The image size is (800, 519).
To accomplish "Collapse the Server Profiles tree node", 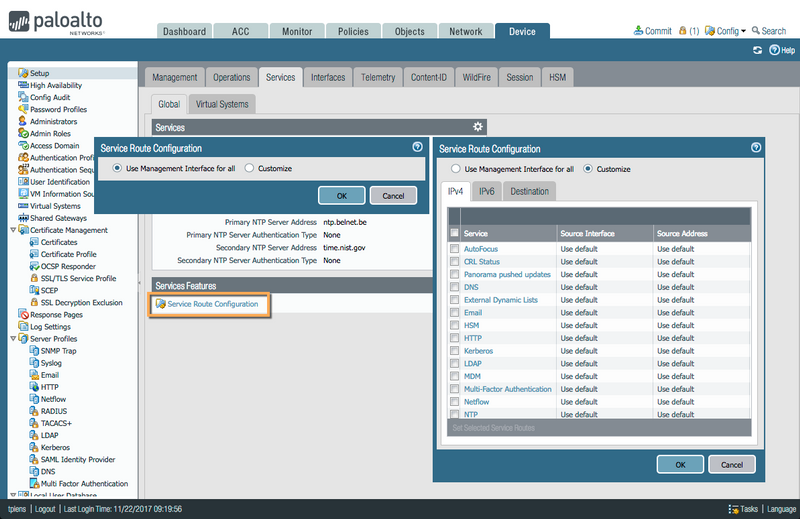I will tap(13, 339).
